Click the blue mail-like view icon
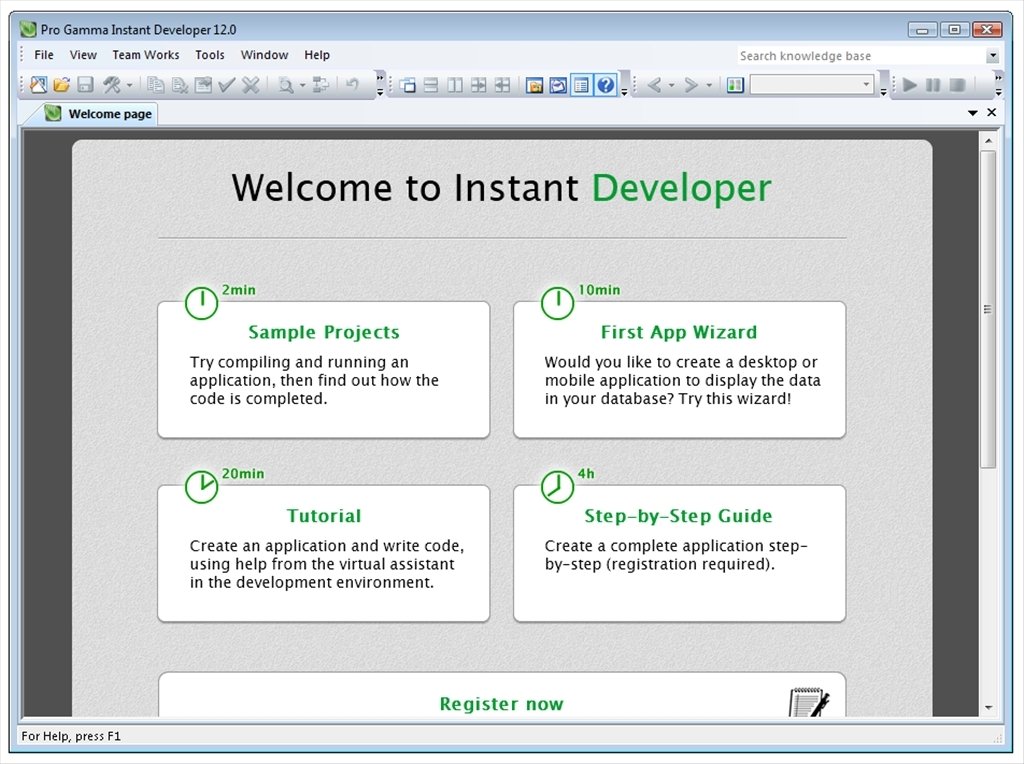1024x764 pixels. (558, 86)
